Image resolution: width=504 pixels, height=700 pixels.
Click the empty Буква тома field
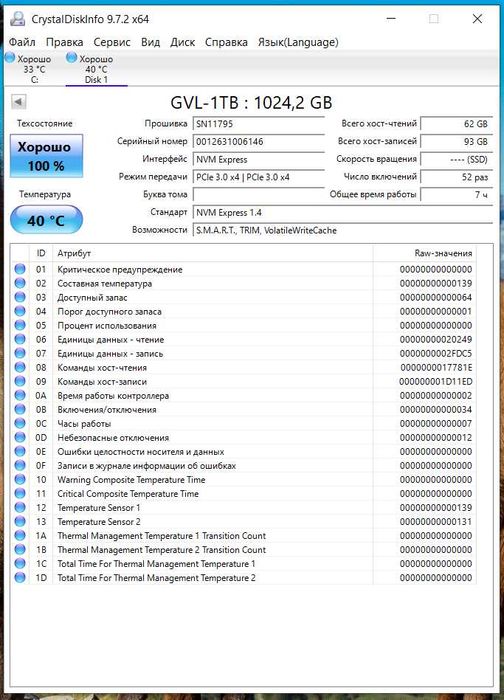pyautogui.click(x=258, y=195)
